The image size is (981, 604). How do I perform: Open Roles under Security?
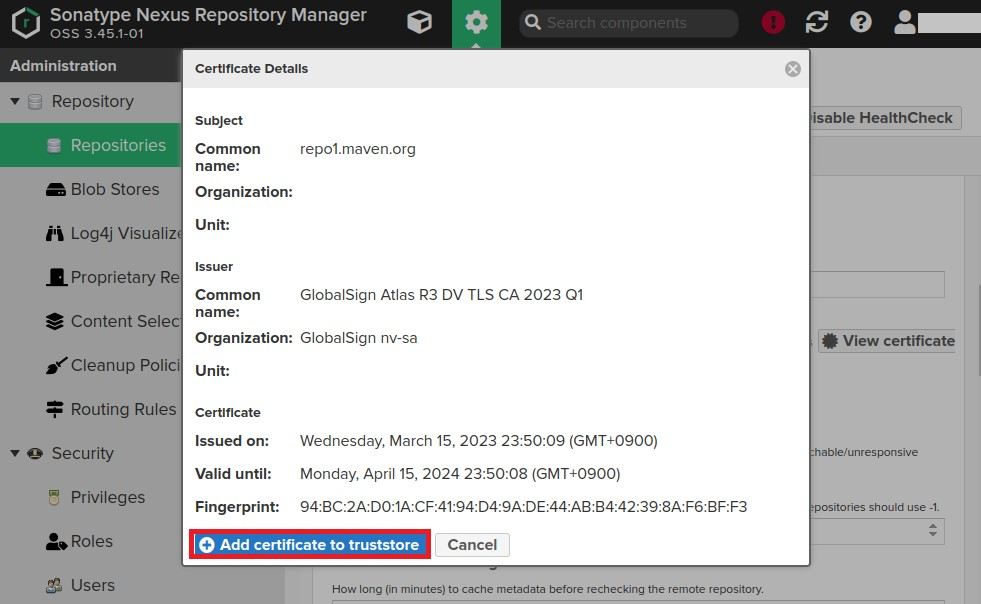pos(91,541)
